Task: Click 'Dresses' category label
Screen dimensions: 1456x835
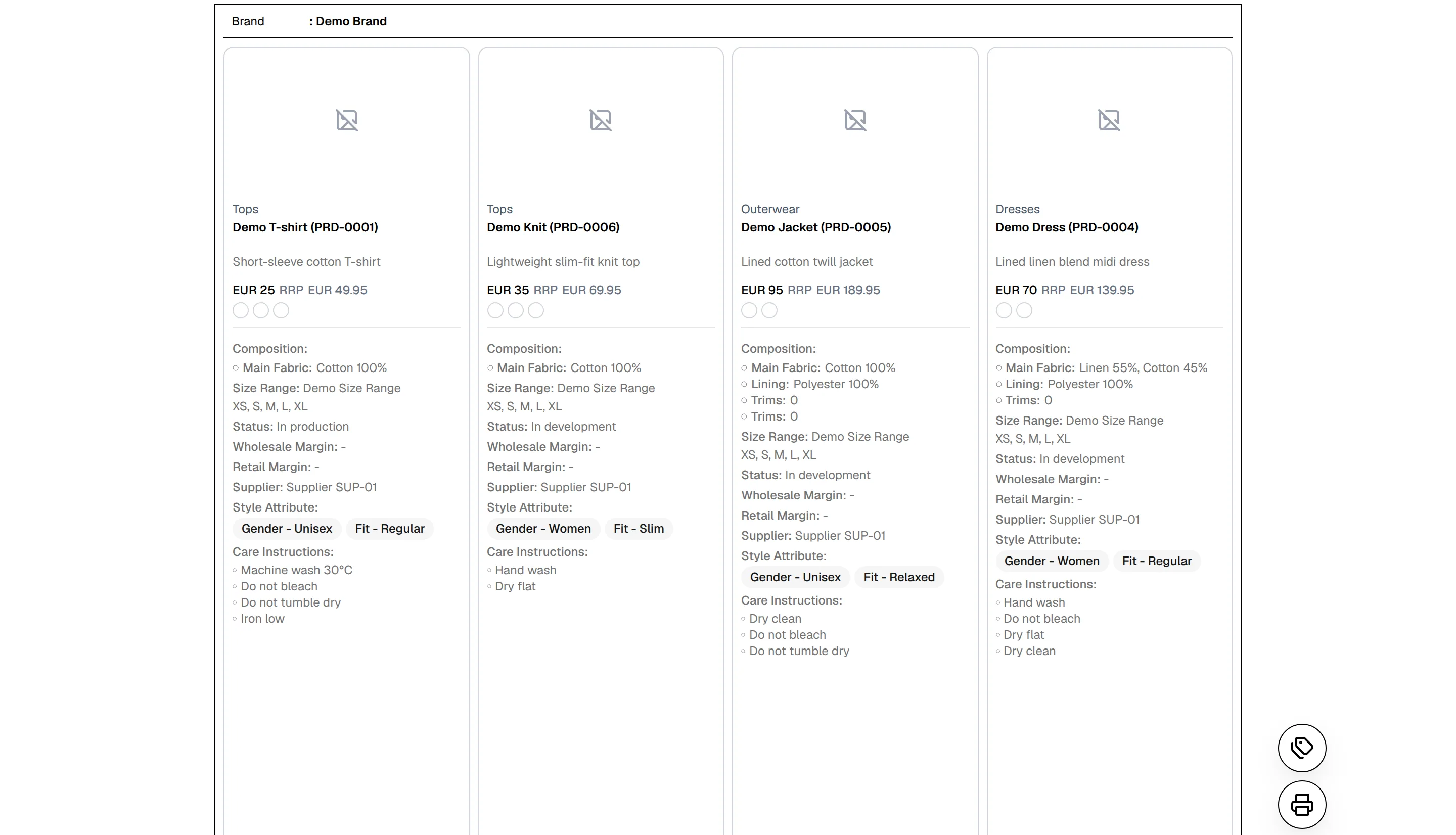Action: (1017, 209)
